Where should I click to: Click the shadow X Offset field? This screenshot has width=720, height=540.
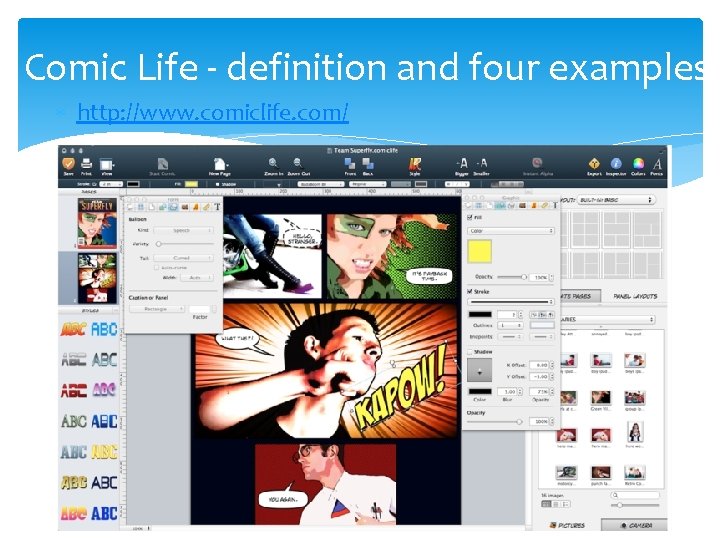(x=539, y=365)
